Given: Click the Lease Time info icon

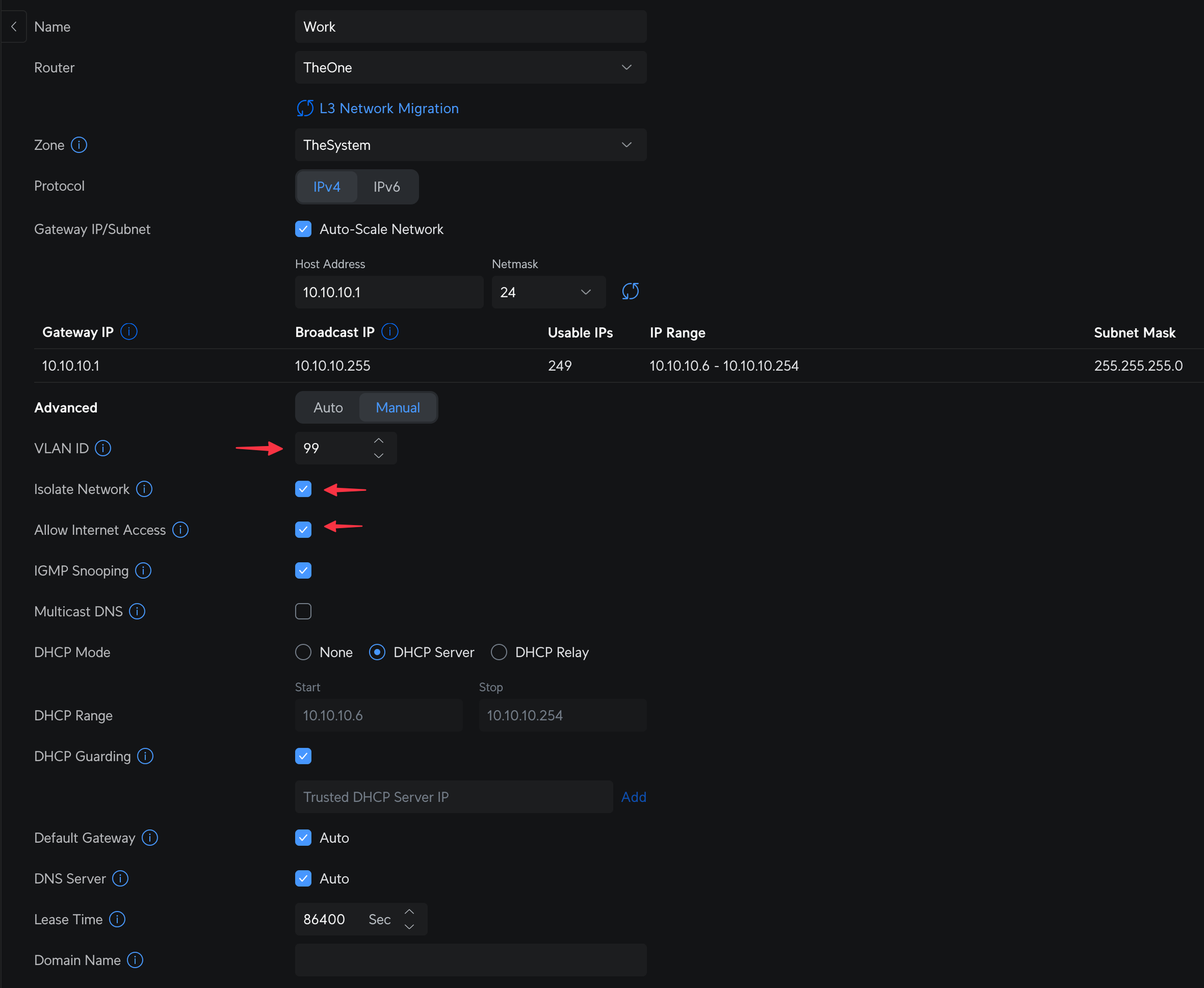Looking at the screenshot, I should (117, 919).
